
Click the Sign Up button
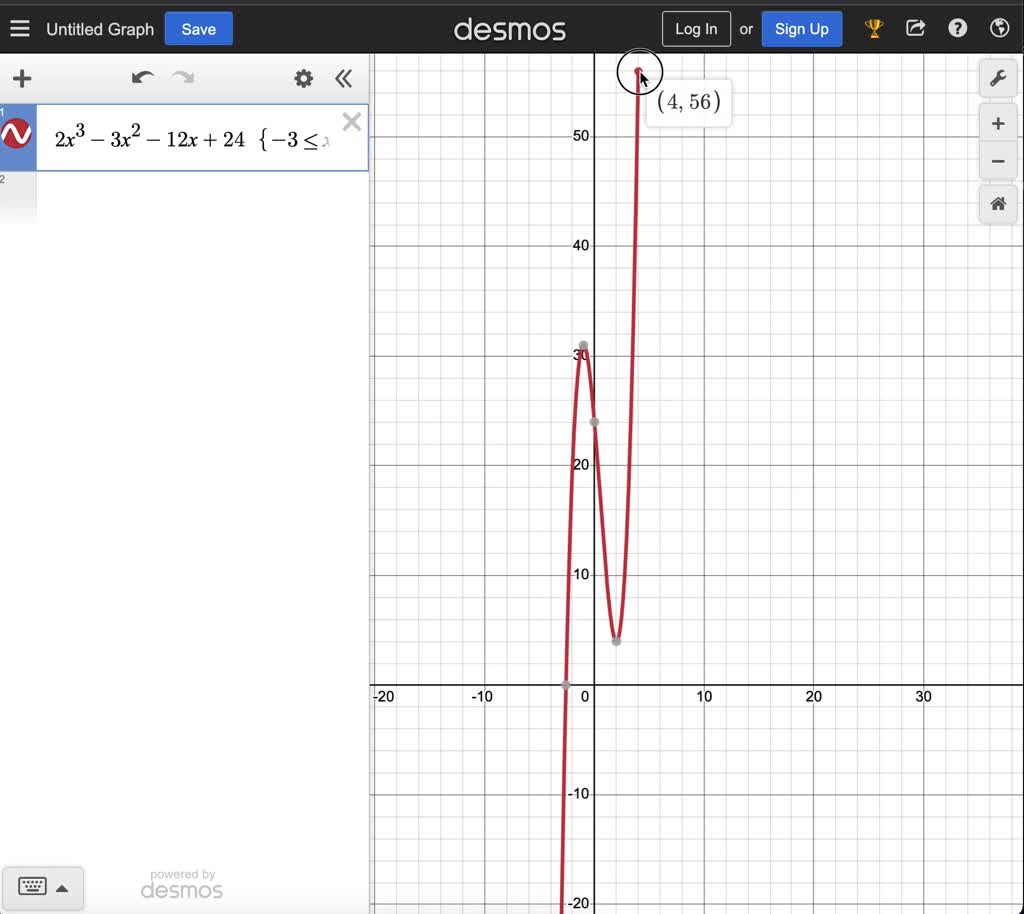click(x=801, y=29)
